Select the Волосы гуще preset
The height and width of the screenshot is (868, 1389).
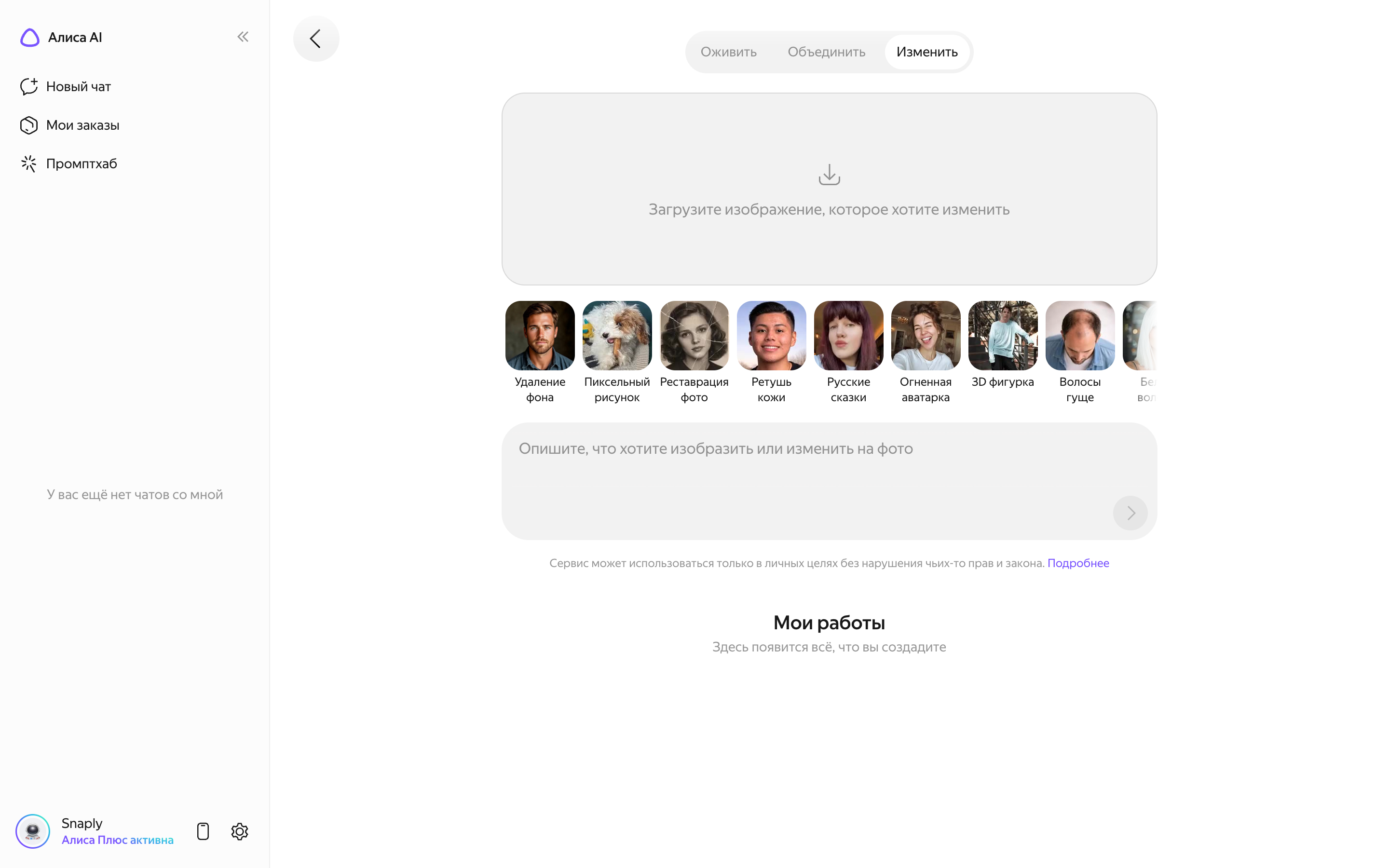1079,352
